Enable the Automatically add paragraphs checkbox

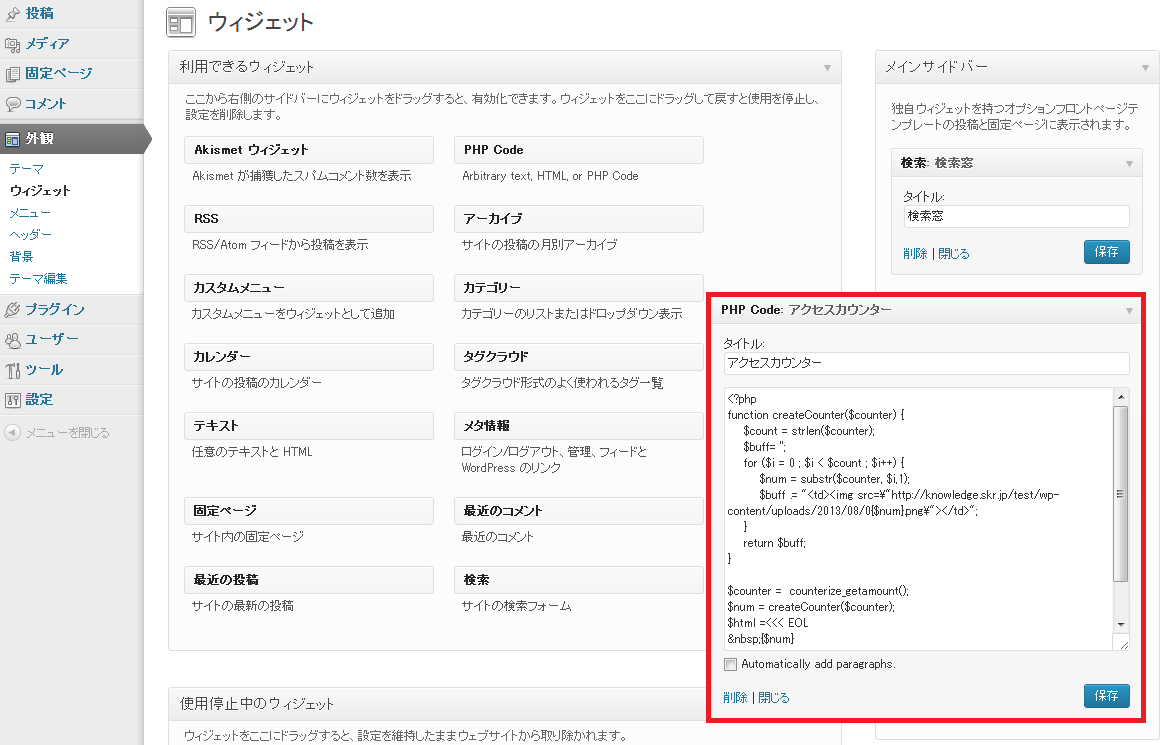point(731,665)
